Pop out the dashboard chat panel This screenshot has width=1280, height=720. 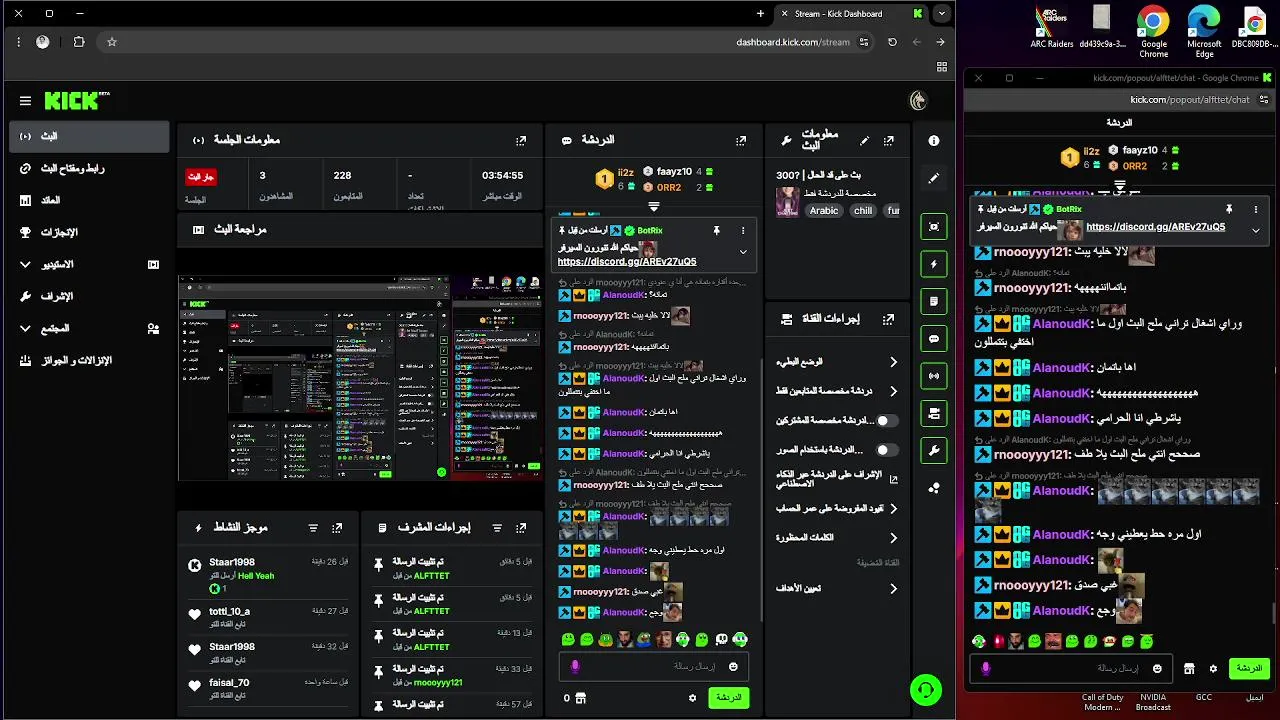tap(741, 141)
